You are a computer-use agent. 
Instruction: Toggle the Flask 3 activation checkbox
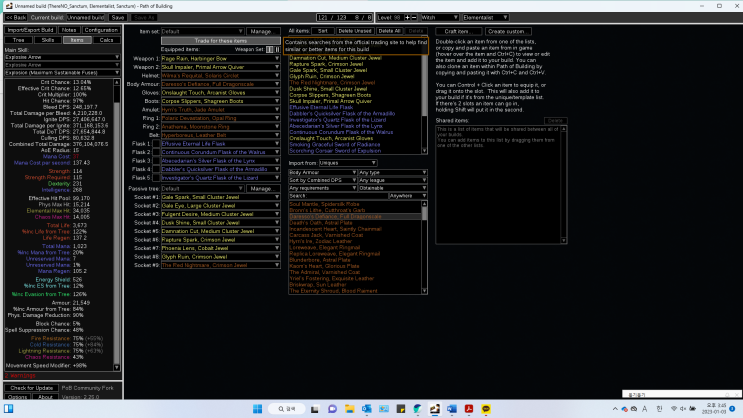click(x=155, y=161)
